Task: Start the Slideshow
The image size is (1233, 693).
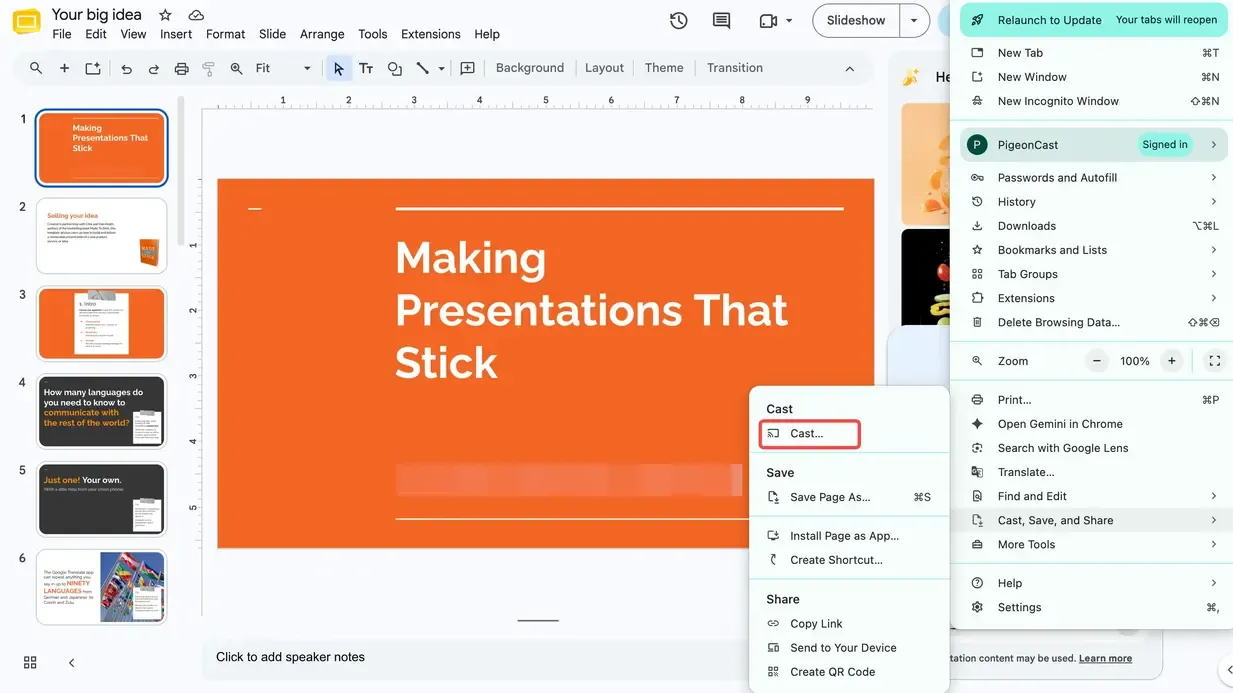Action: [856, 21]
